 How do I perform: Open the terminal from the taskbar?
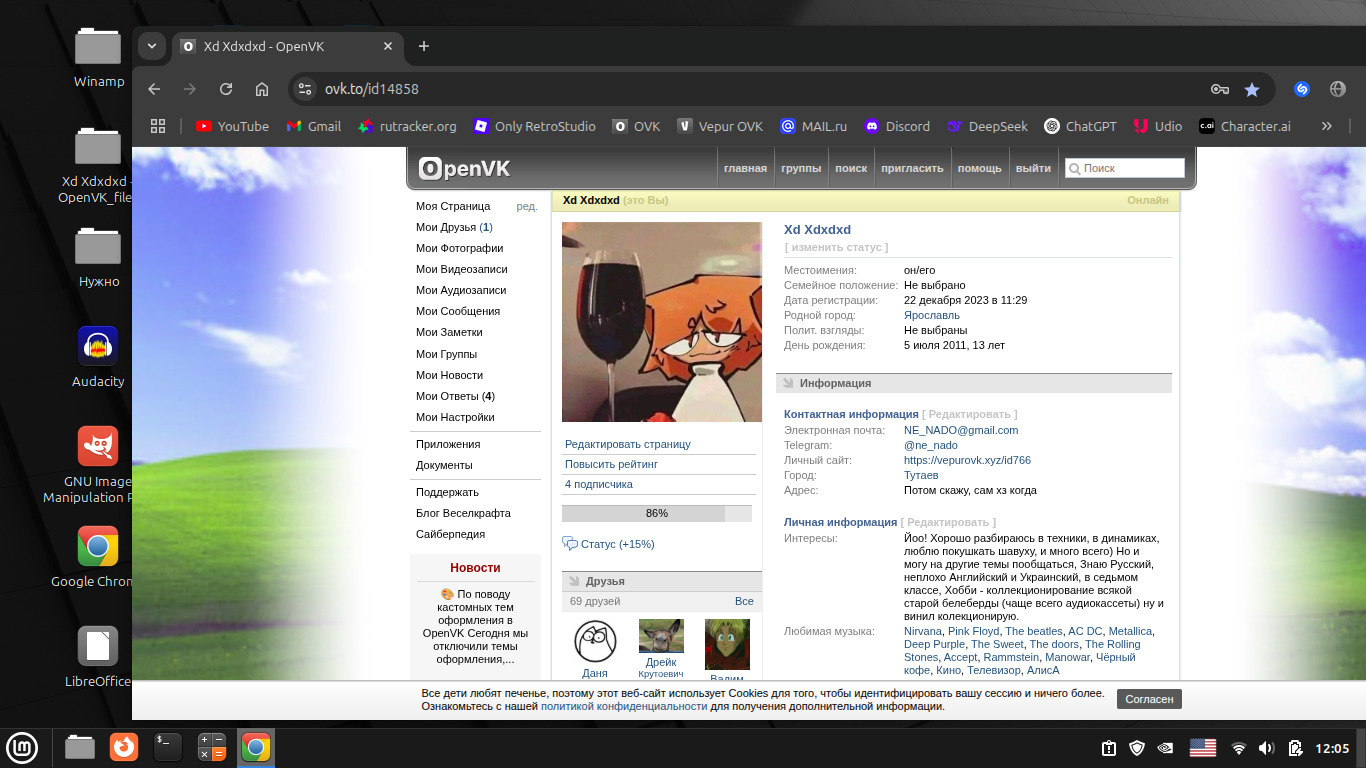click(168, 747)
